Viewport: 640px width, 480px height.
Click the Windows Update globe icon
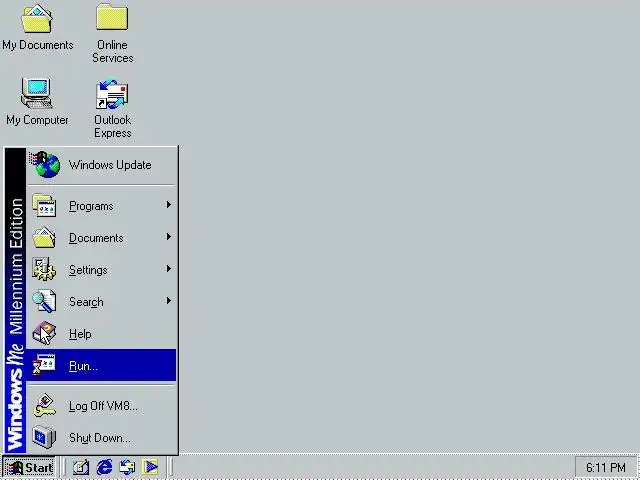coord(45,164)
